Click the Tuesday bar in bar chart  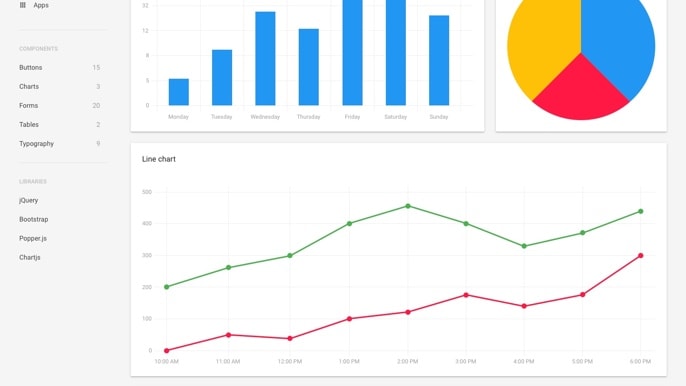tap(222, 77)
